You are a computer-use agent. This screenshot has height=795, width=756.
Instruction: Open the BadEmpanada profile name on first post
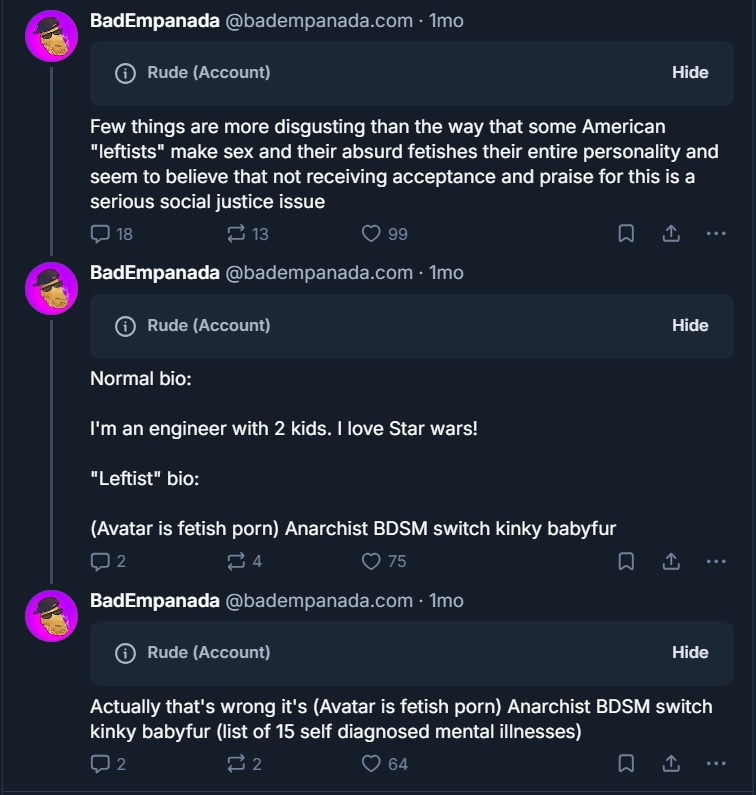click(154, 20)
